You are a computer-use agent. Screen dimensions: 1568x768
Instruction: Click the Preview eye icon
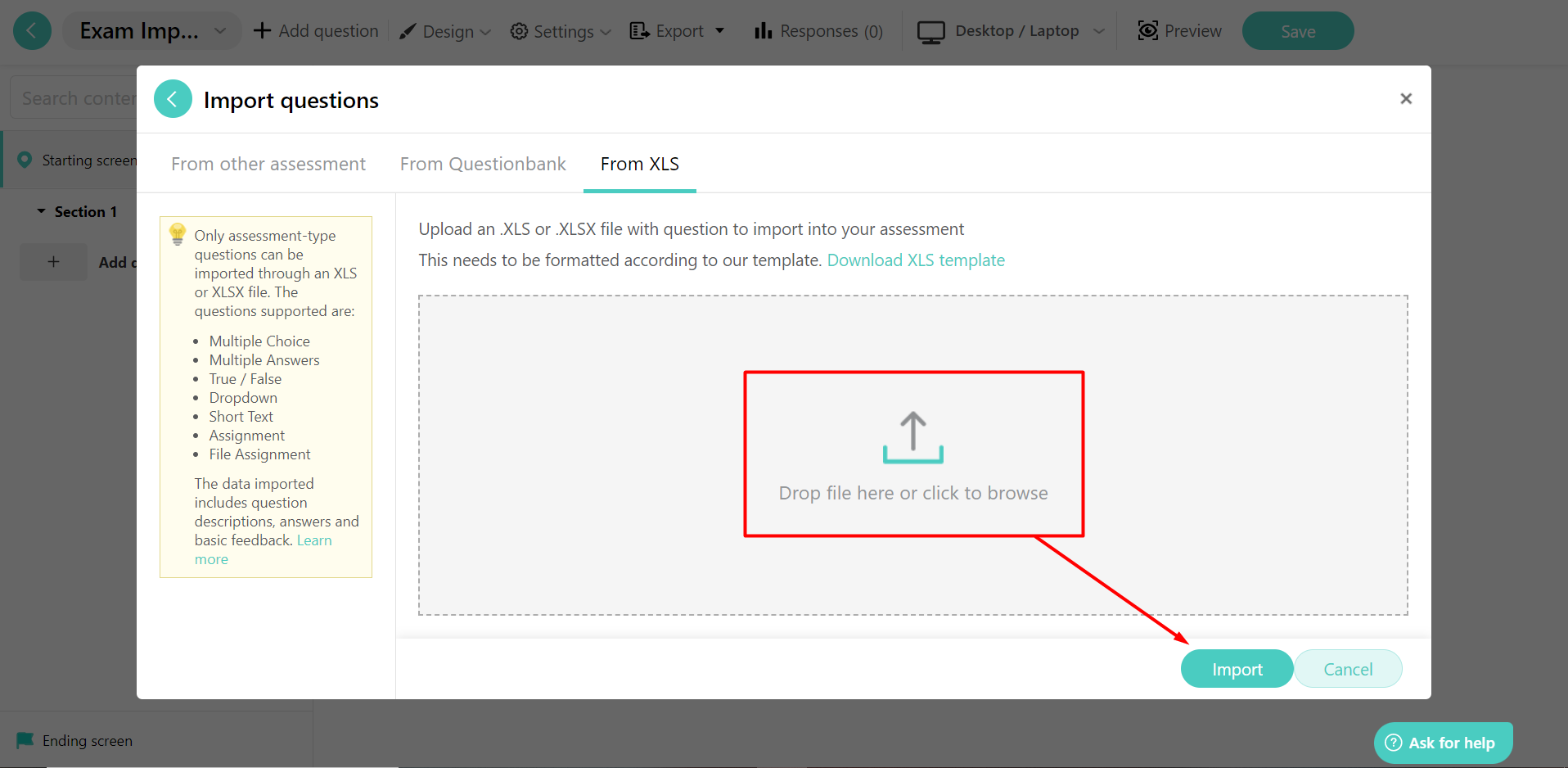(1147, 30)
